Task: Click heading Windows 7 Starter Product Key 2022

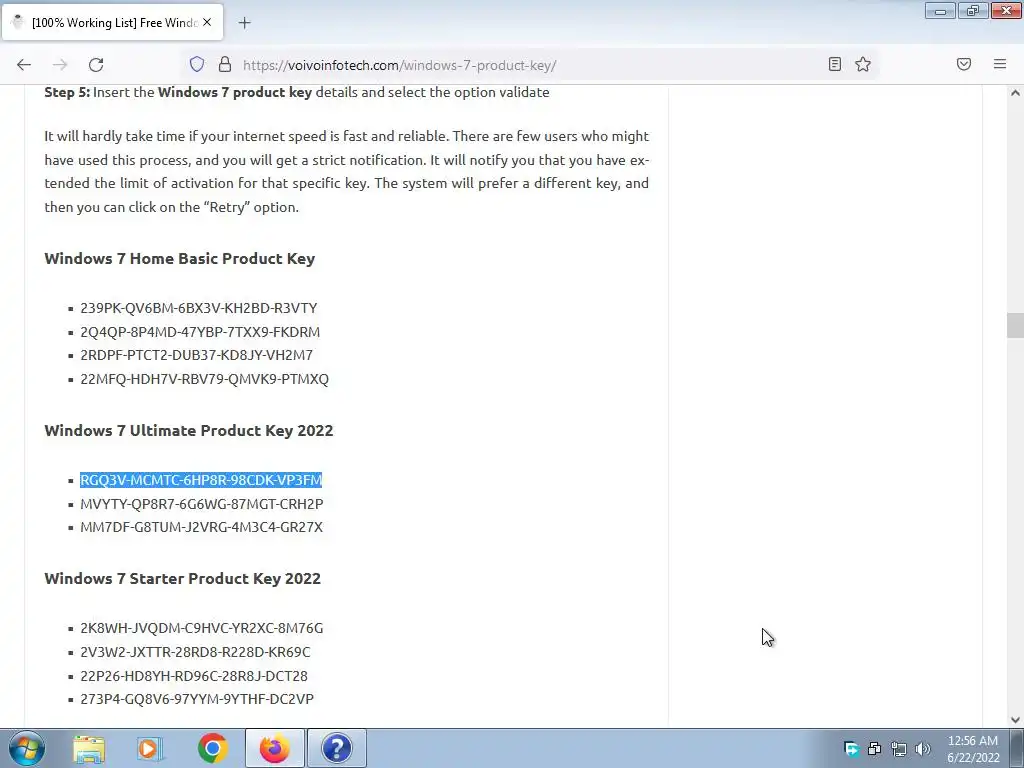Action: pyautogui.click(x=183, y=579)
